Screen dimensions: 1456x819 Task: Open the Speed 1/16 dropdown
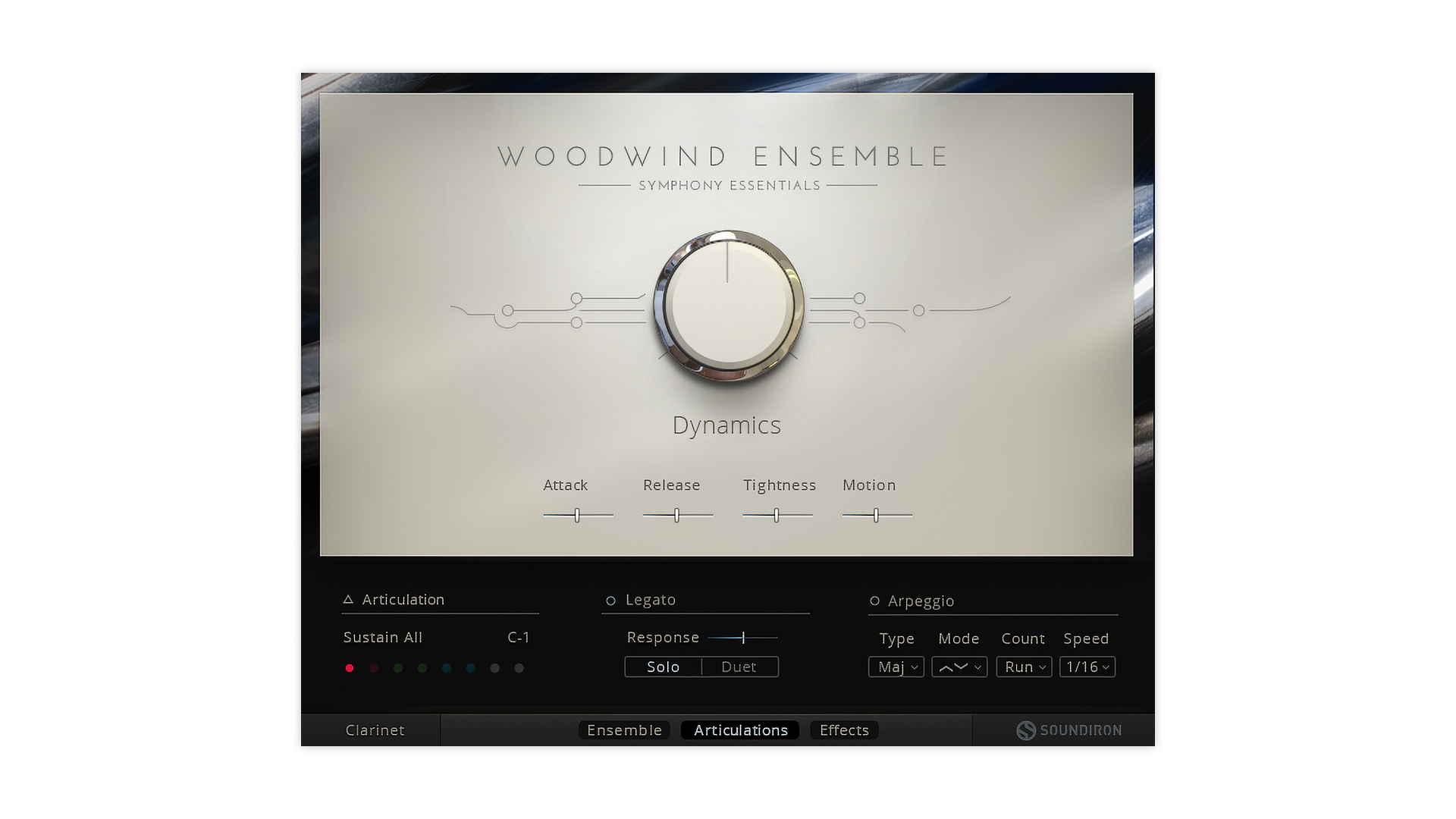click(1087, 667)
